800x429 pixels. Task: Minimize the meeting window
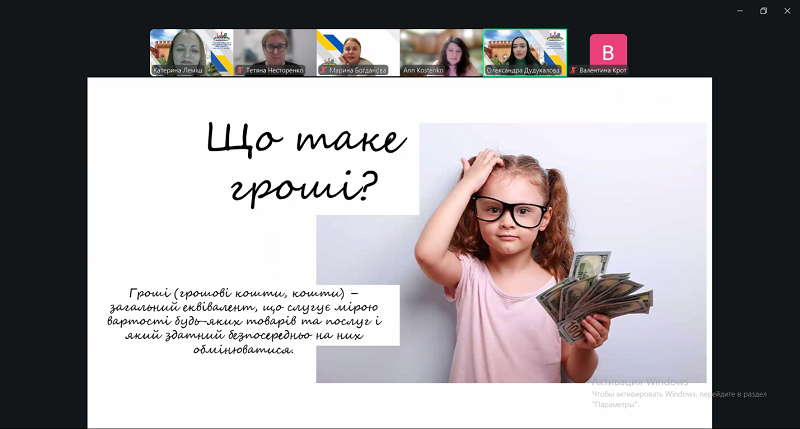[x=738, y=11]
